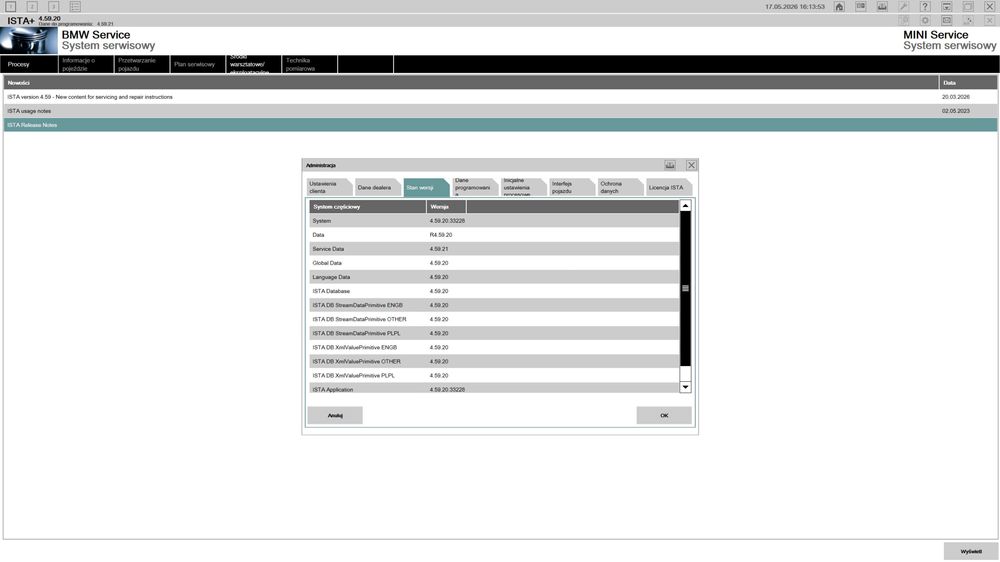
Task: Click the 20.03.2026 date cell
Action: pyautogui.click(x=955, y=97)
